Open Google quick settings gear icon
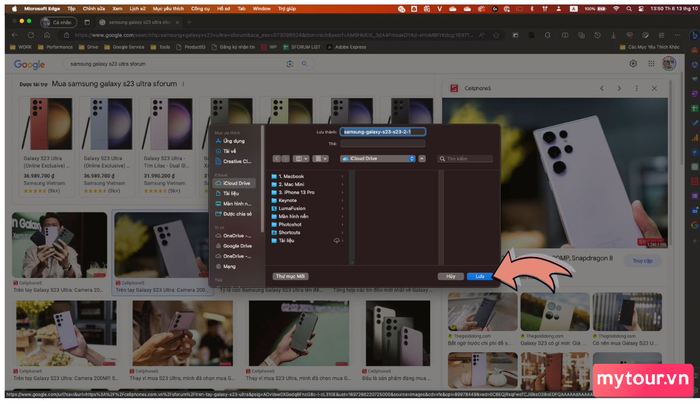700x405 pixels. 633,64
